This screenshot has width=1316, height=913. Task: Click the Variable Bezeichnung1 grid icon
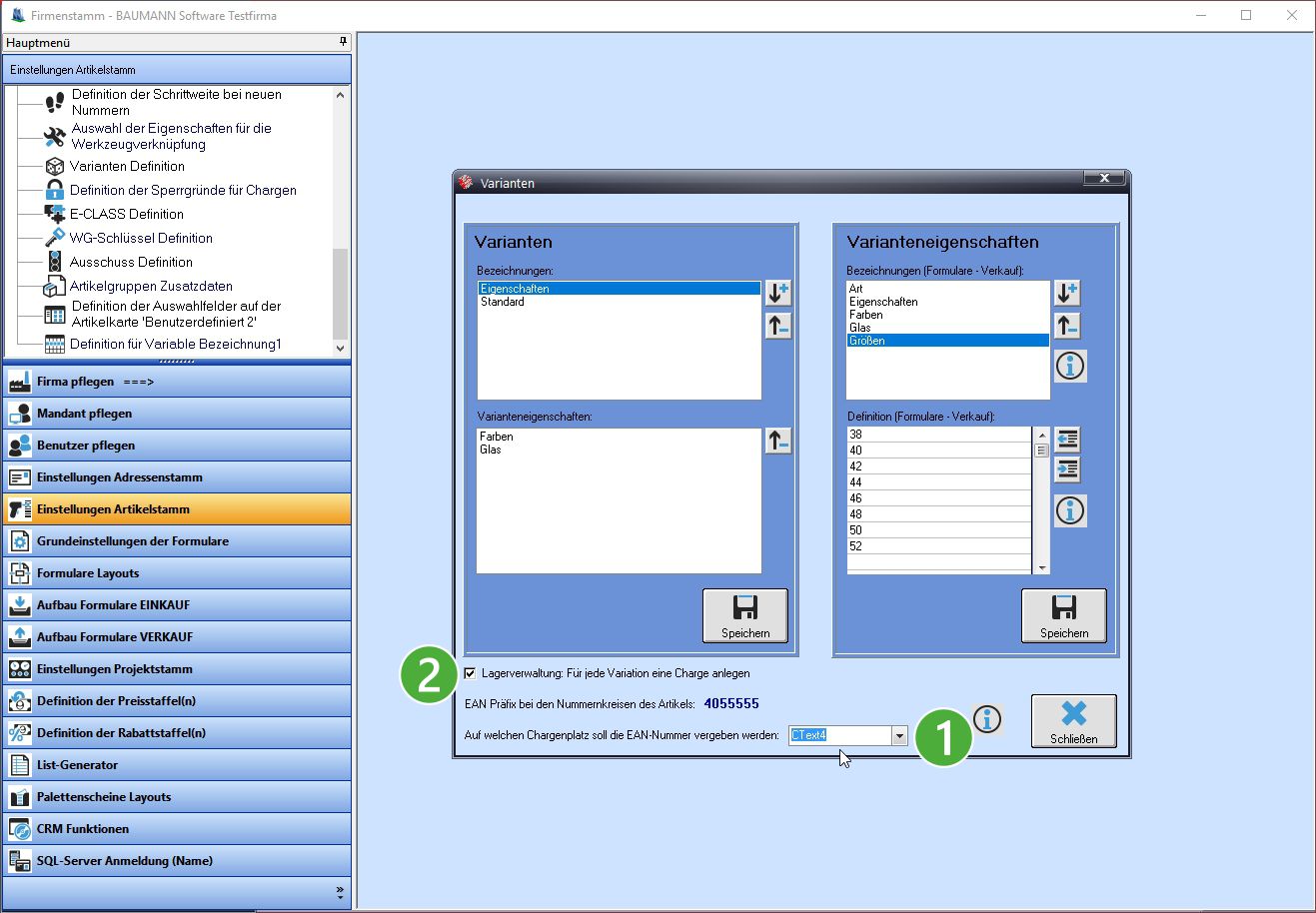(x=55, y=345)
